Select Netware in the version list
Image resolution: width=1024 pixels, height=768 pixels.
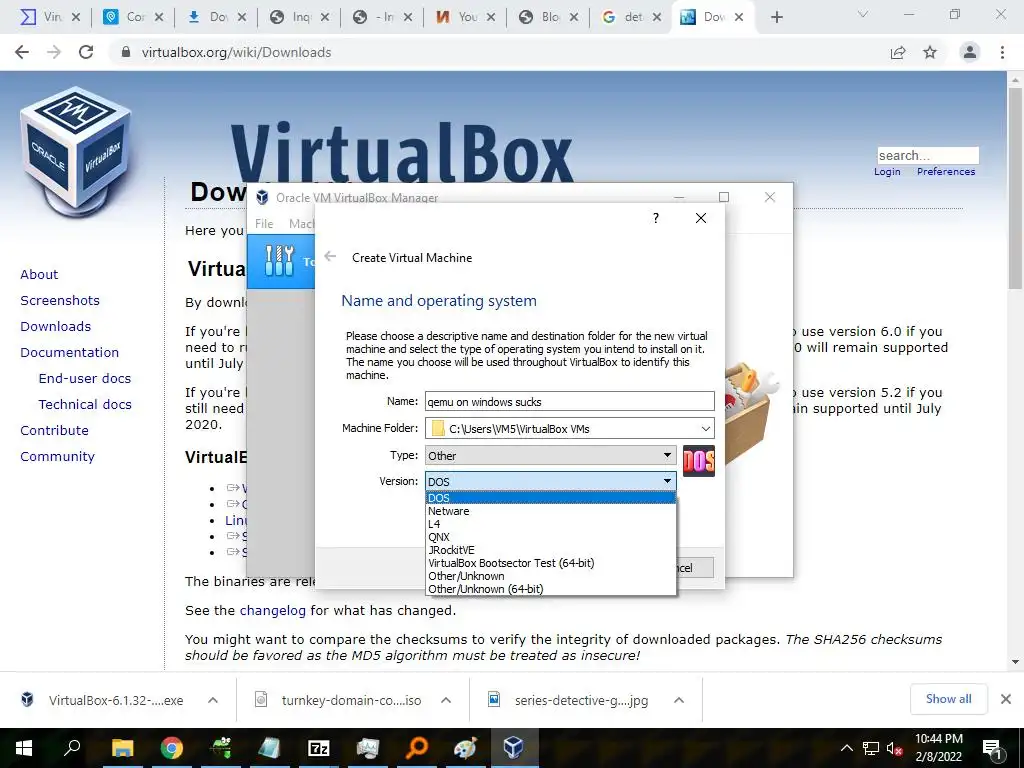point(551,511)
